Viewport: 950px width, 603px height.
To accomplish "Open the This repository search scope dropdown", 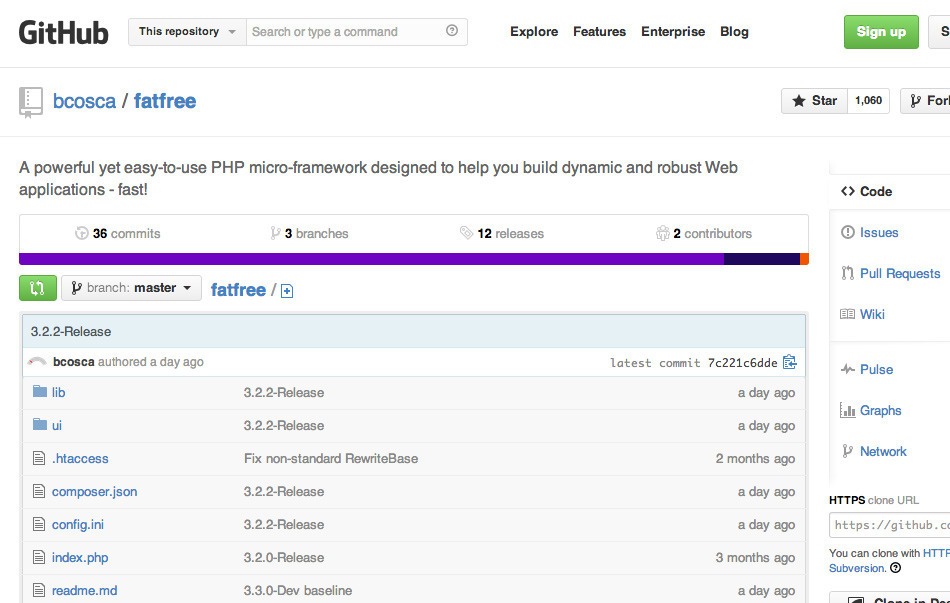I will coord(187,32).
